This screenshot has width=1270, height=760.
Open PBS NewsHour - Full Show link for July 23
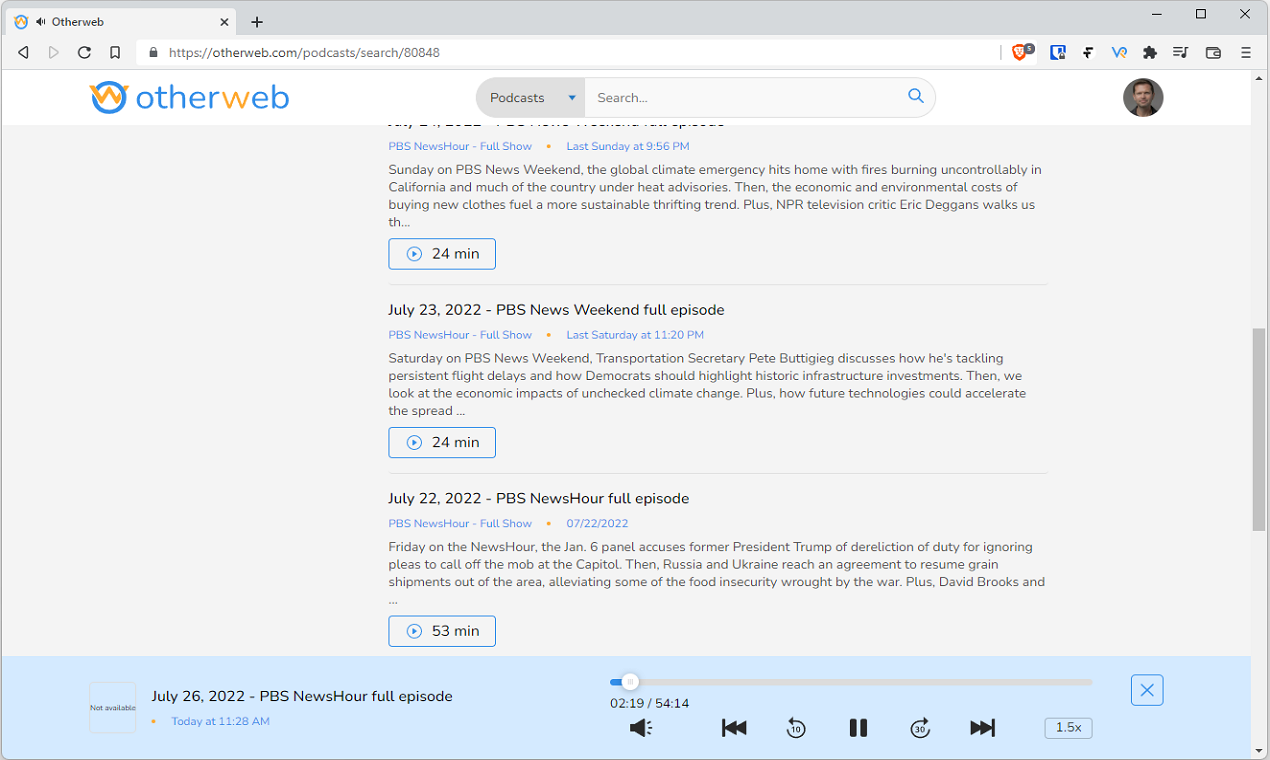coord(460,335)
